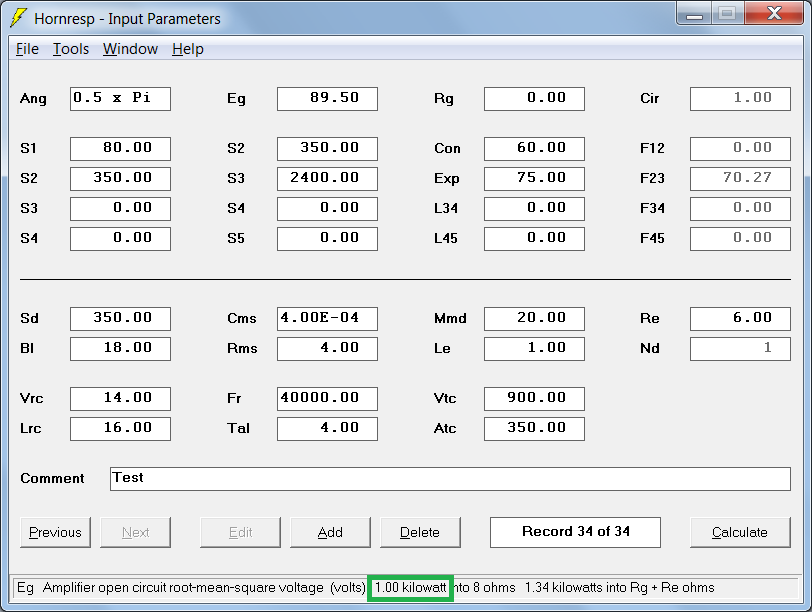
Task: Click the Atc field
Action: pos(534,429)
